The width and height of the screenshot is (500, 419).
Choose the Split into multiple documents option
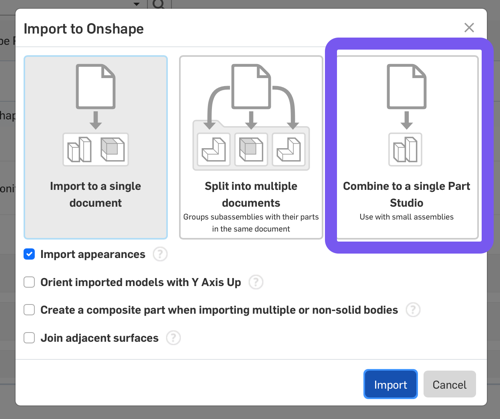point(251,147)
